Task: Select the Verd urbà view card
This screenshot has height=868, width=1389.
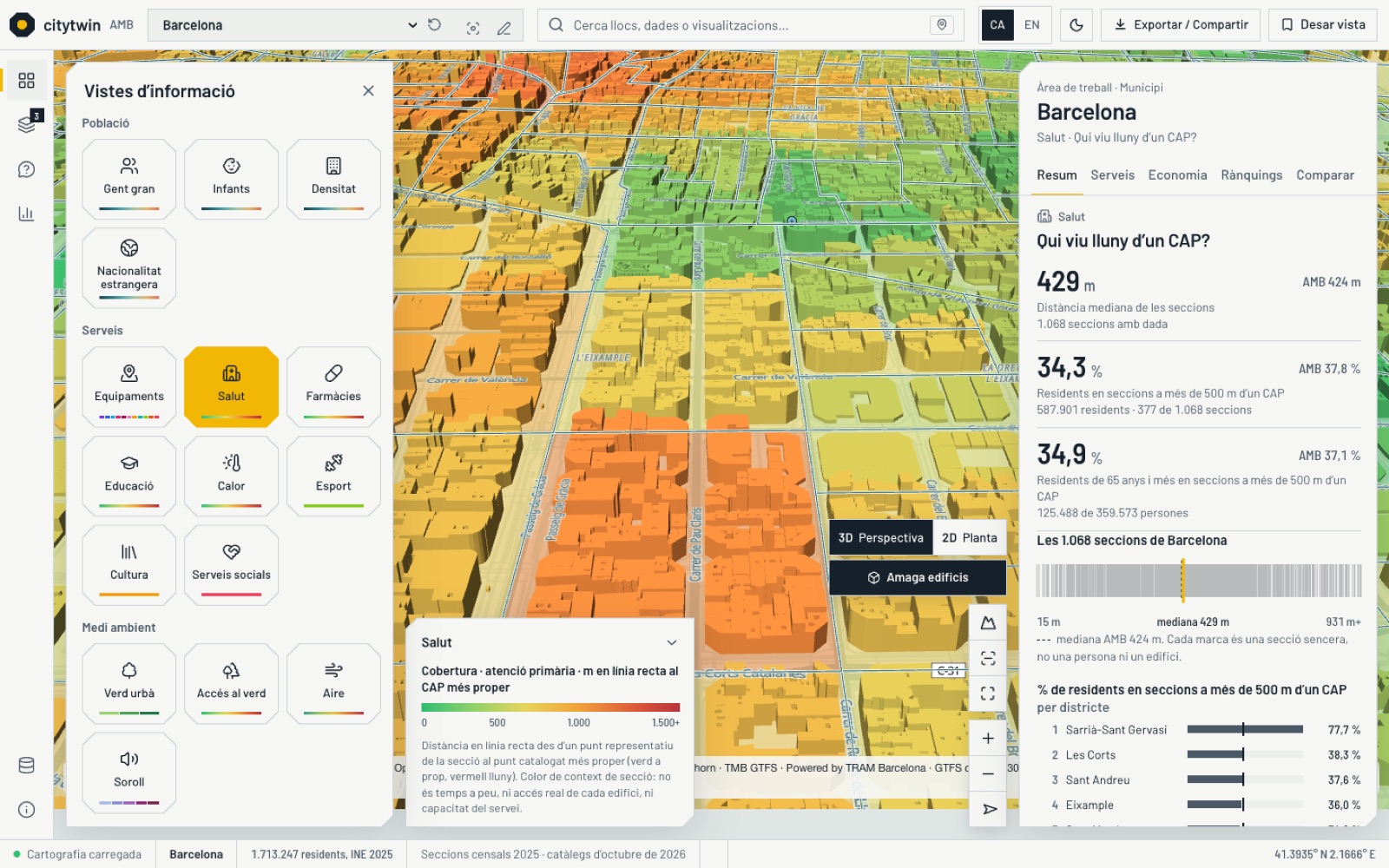Action: tap(129, 683)
